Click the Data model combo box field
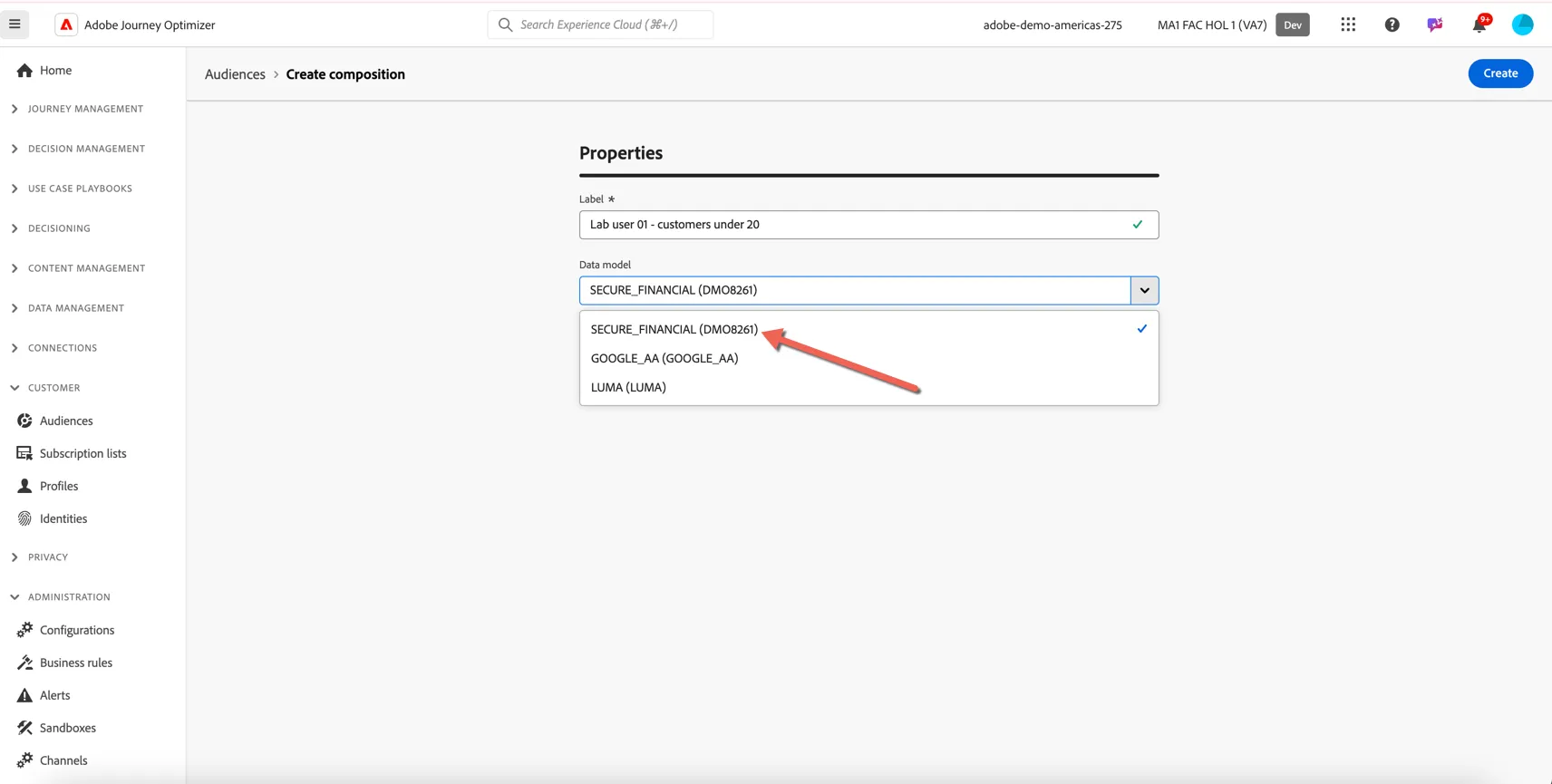 point(855,290)
